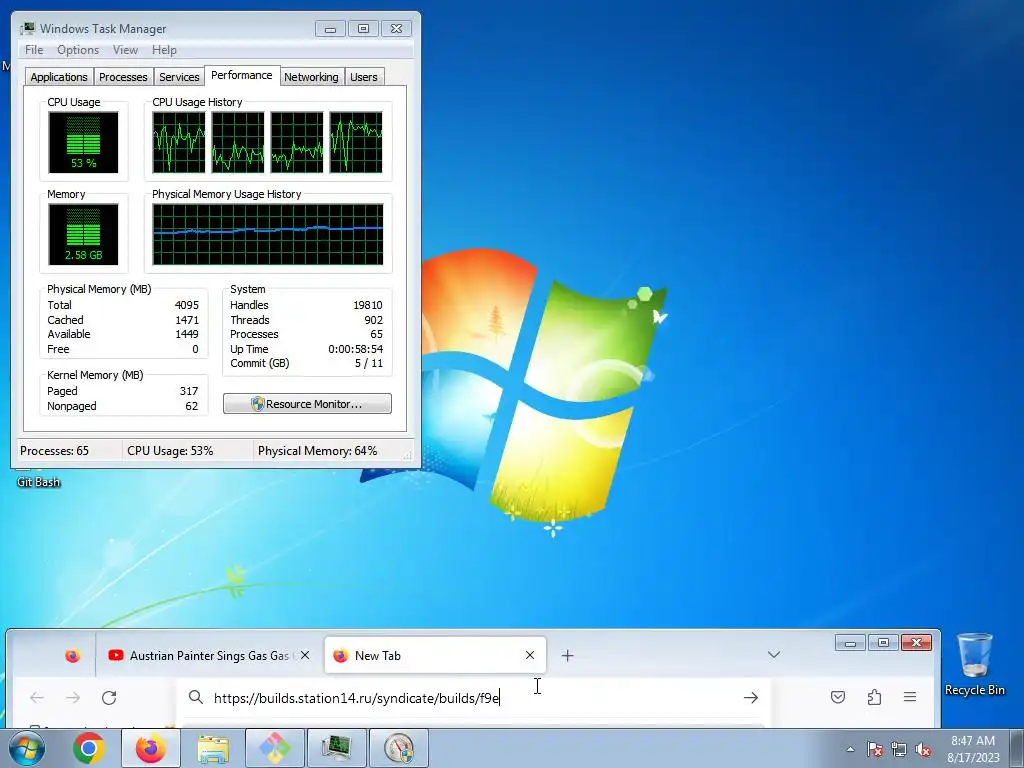Open Action Center flag icon in tray
This screenshot has width=1024, height=768.
click(x=874, y=750)
